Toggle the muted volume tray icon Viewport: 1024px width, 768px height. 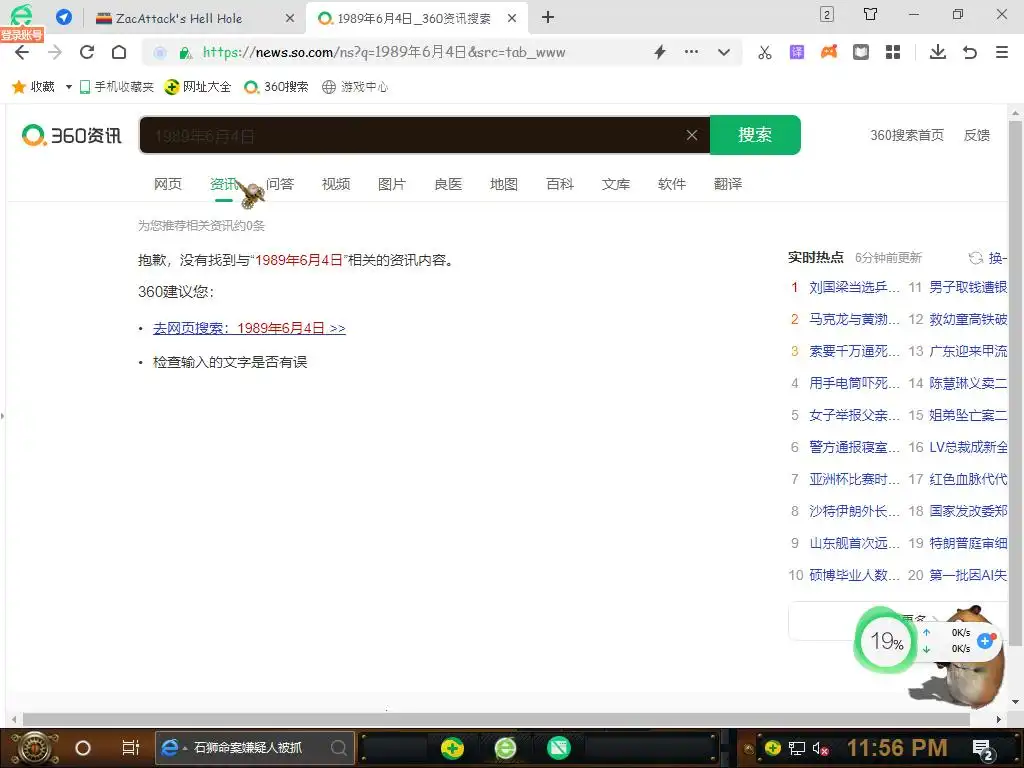pyautogui.click(x=821, y=748)
